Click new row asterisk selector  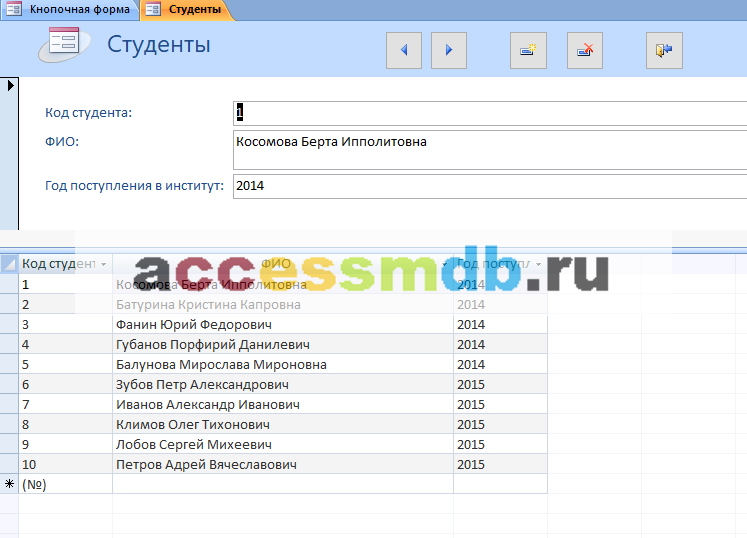[x=9, y=484]
